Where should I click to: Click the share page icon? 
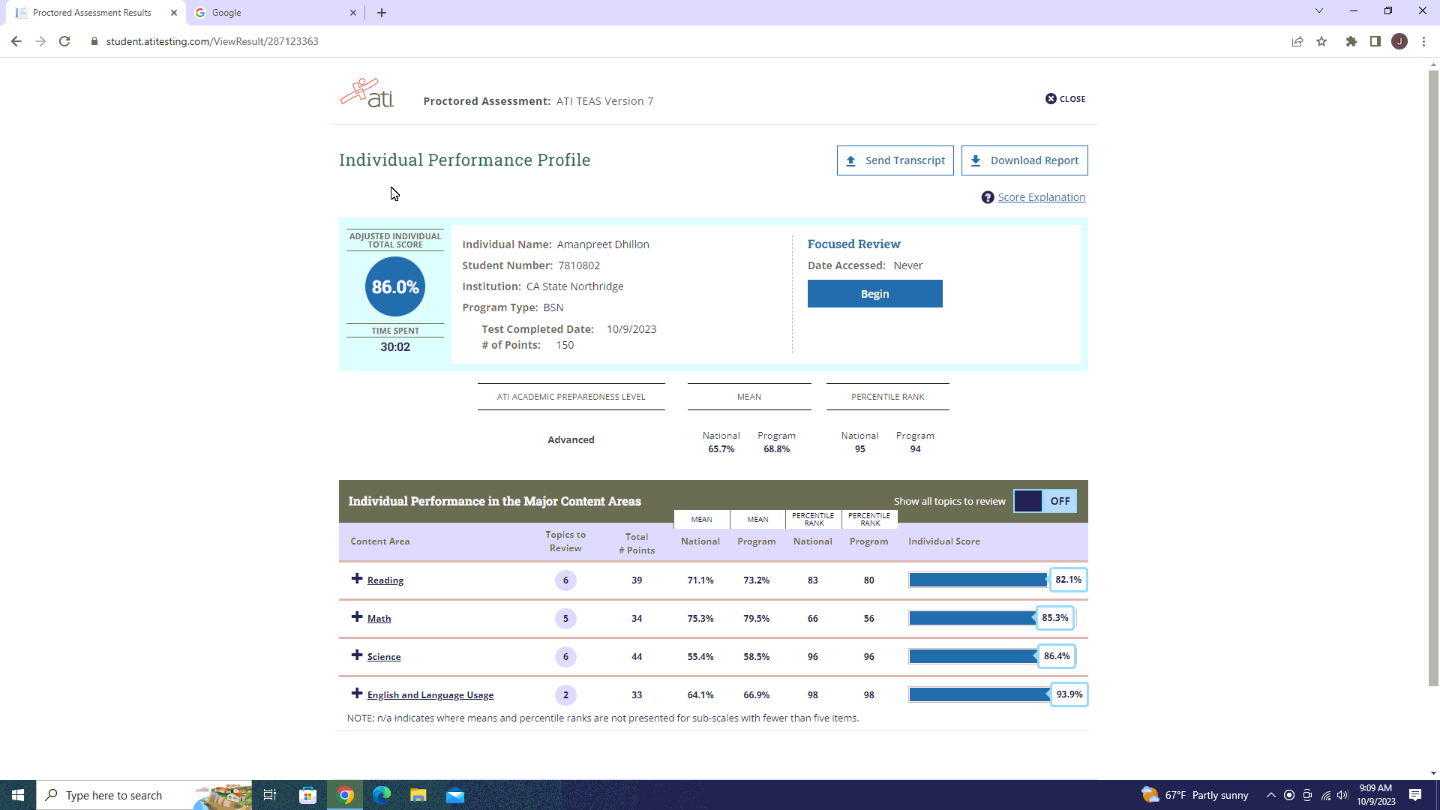[1297, 41]
